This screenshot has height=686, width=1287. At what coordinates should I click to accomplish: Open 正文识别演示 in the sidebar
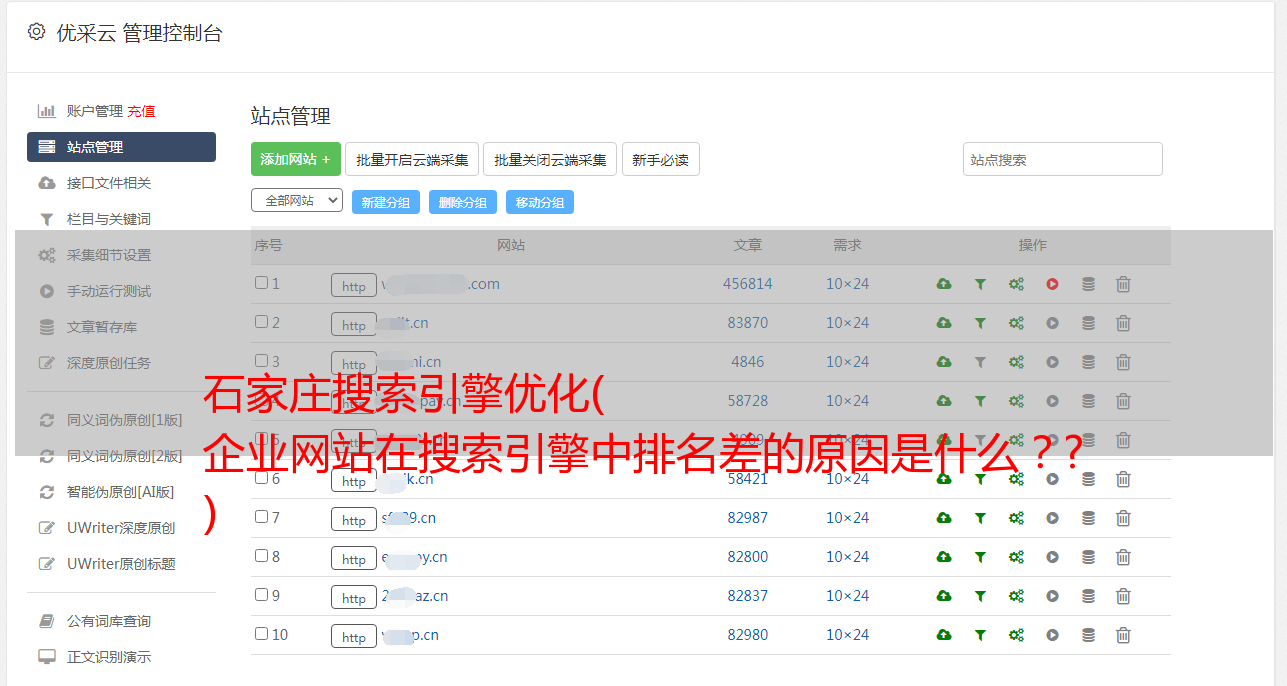[x=109, y=657]
